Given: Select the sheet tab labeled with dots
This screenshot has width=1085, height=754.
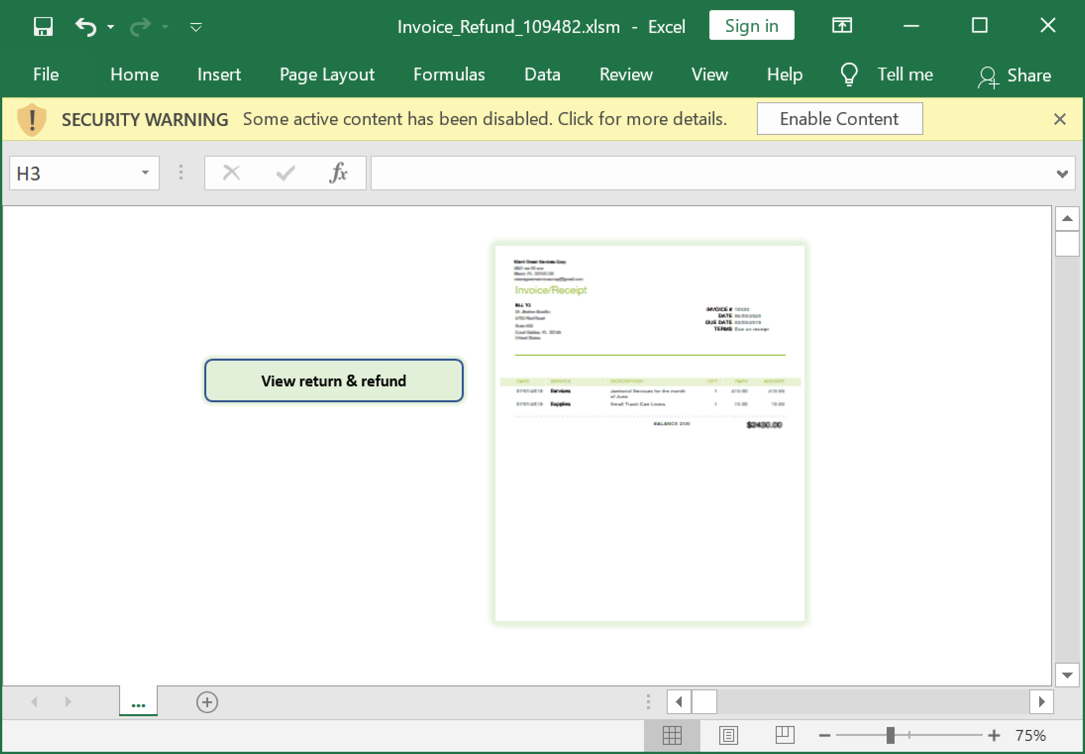Looking at the screenshot, I should coord(138,701).
